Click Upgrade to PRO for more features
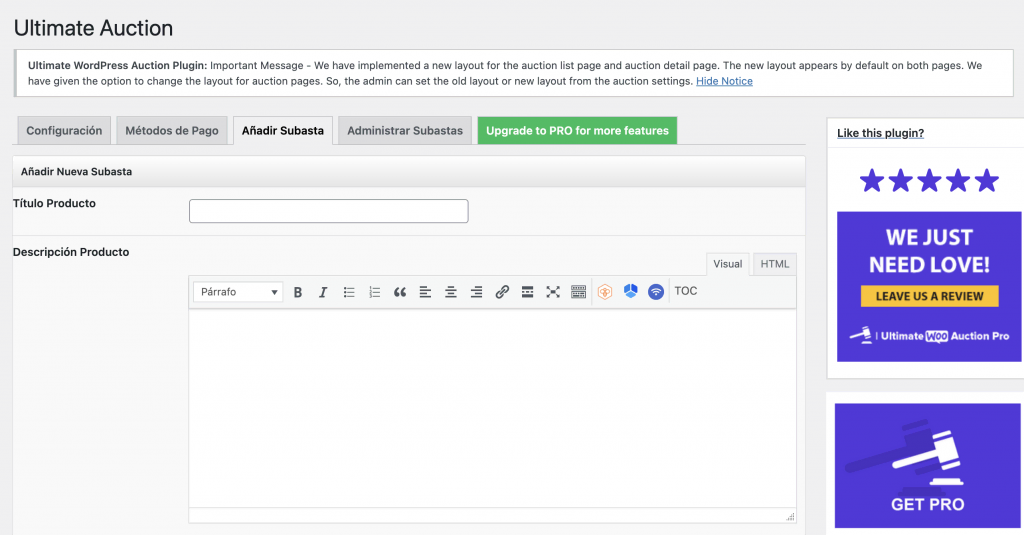 coord(577,131)
